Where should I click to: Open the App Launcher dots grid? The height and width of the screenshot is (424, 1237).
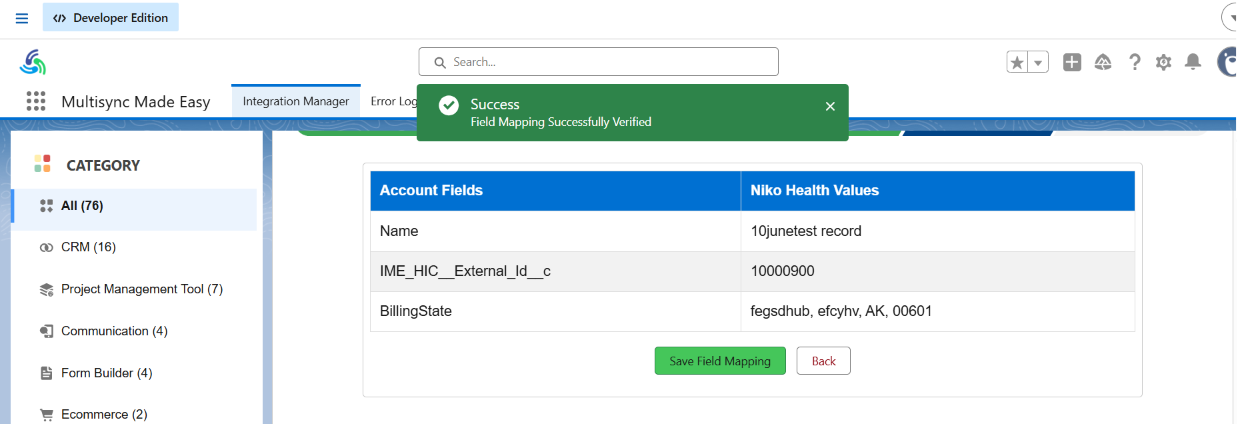pos(37,101)
